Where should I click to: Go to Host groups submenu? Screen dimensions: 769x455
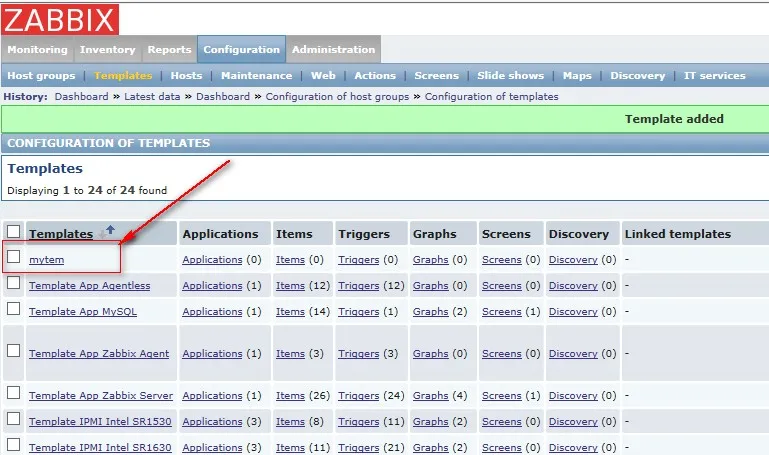pos(41,76)
